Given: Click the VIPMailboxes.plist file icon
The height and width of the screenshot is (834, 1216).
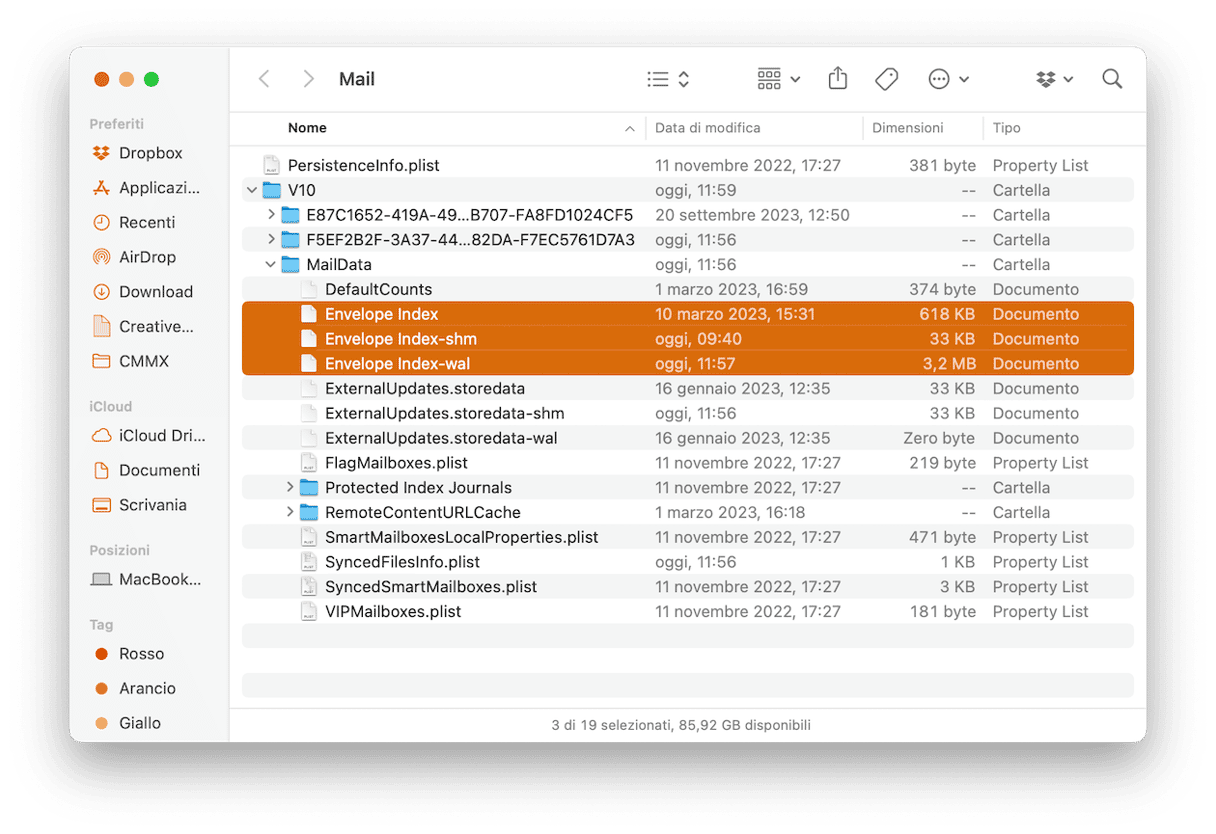Looking at the screenshot, I should tap(310, 611).
